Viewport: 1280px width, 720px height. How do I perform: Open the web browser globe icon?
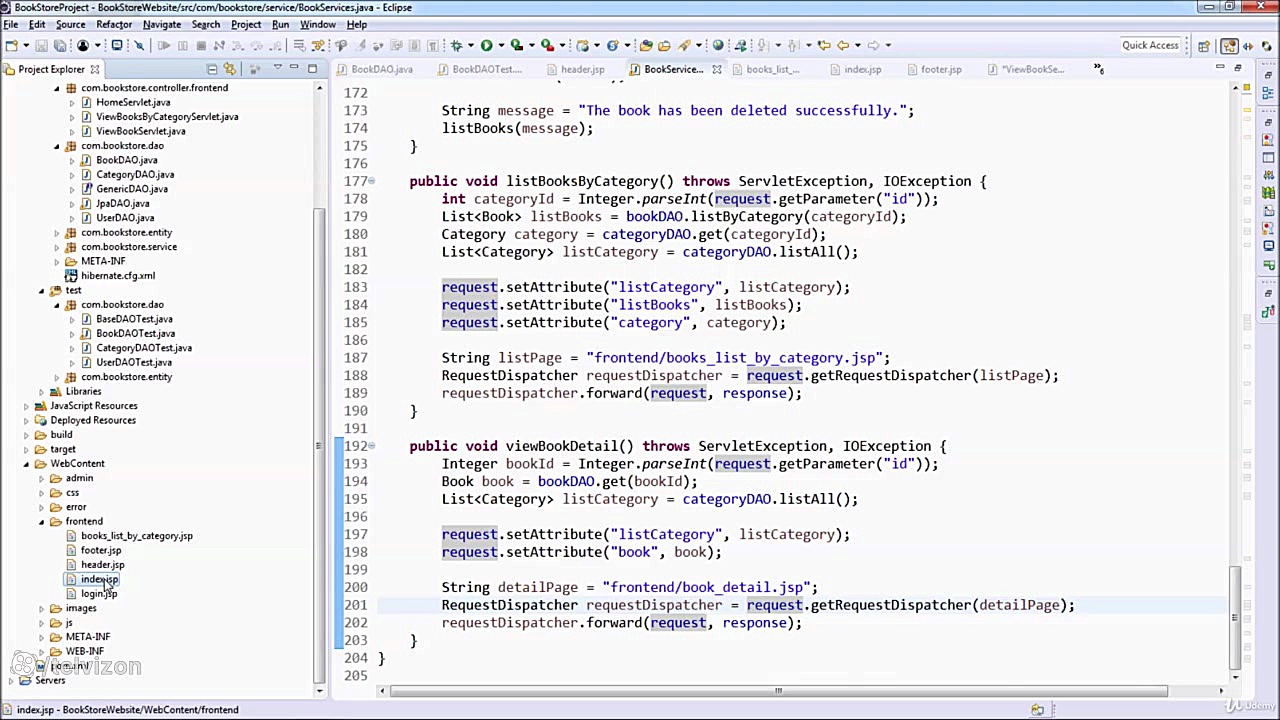(x=717, y=45)
